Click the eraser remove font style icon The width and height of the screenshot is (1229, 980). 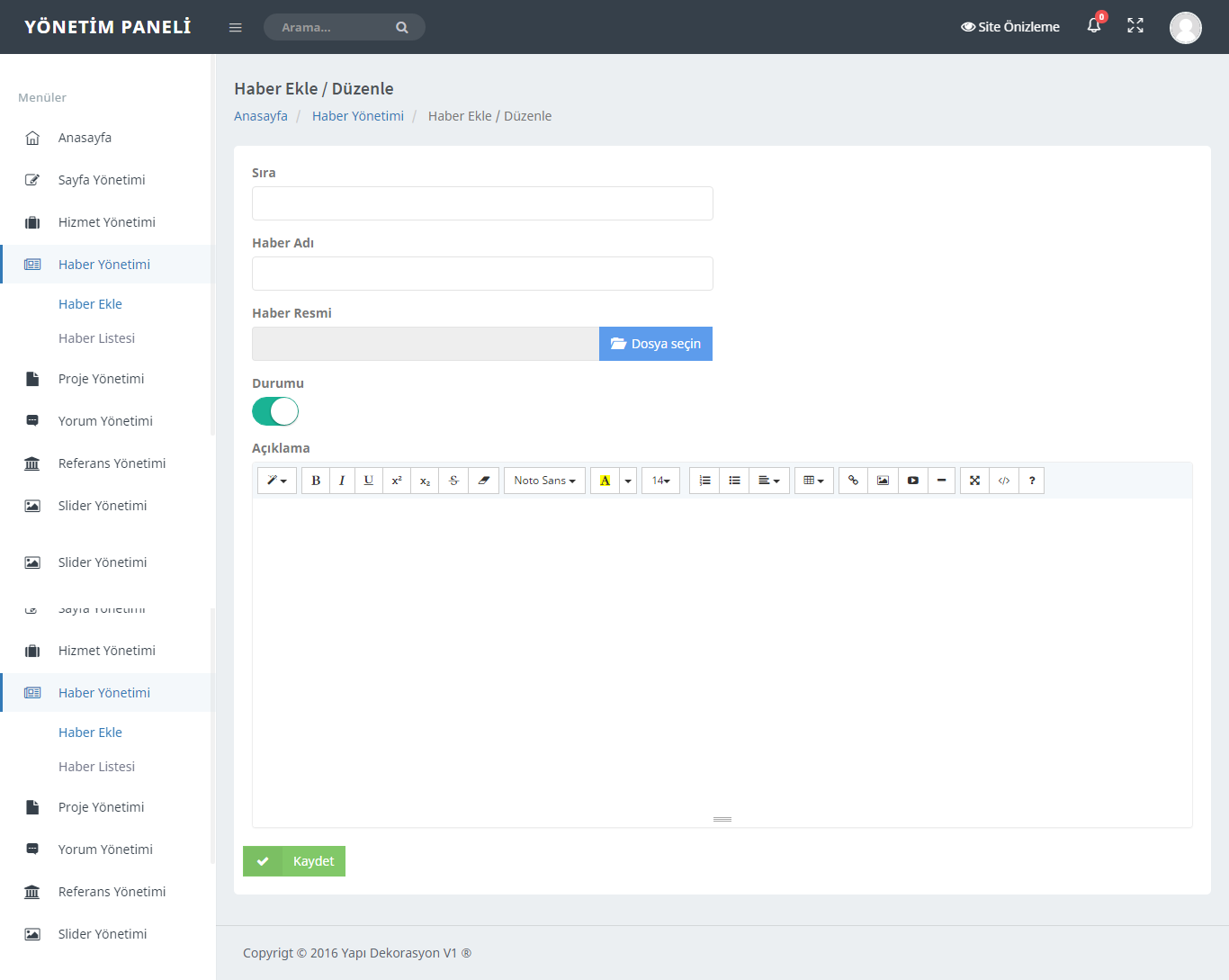[484, 481]
